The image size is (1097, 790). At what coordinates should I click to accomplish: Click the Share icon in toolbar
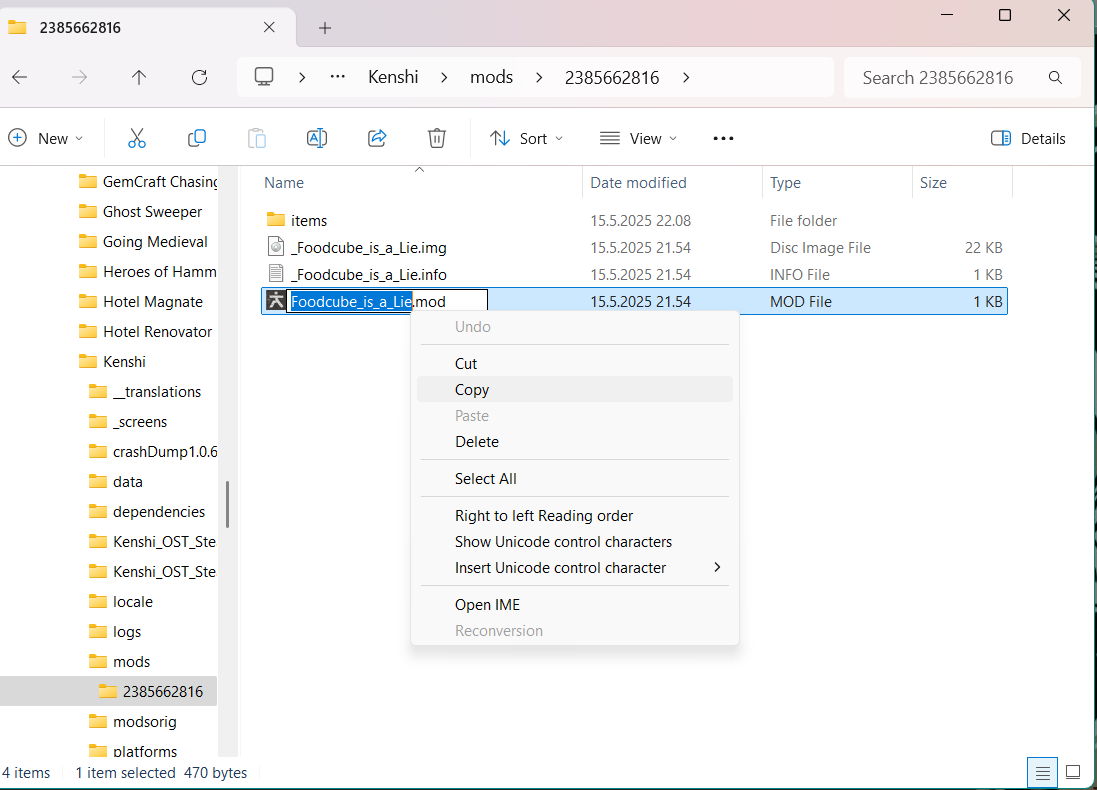[x=377, y=139]
